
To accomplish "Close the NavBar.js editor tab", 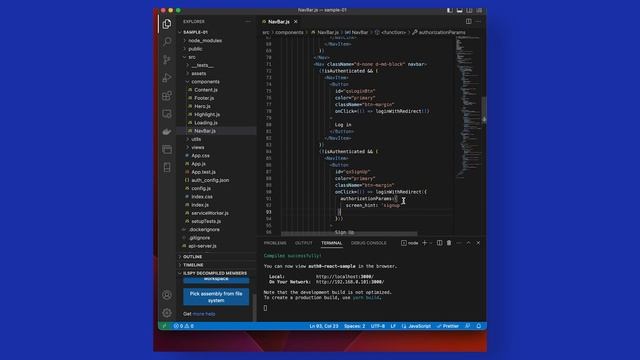I will [x=296, y=22].
